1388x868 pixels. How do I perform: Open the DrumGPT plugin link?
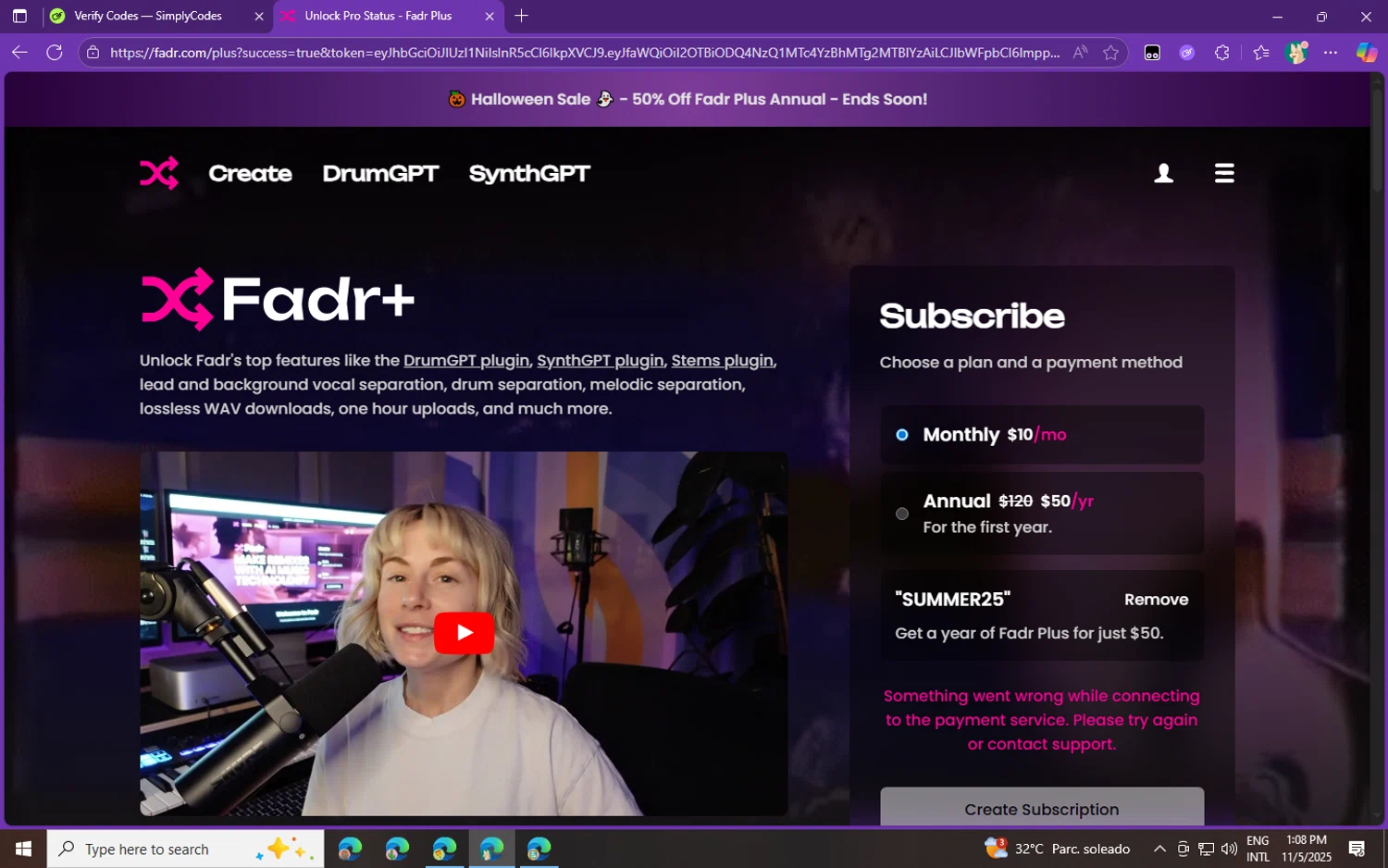click(x=466, y=361)
